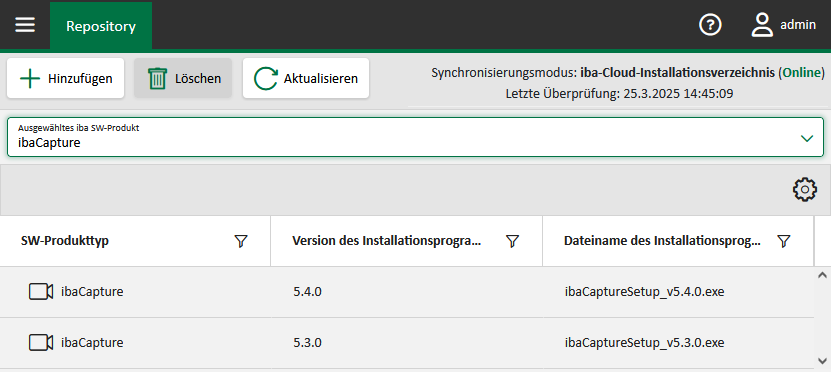Viewport: 831px width, 372px height.
Task: Expand the iba SW-Produkt dropdown arrow
Action: pos(807,138)
